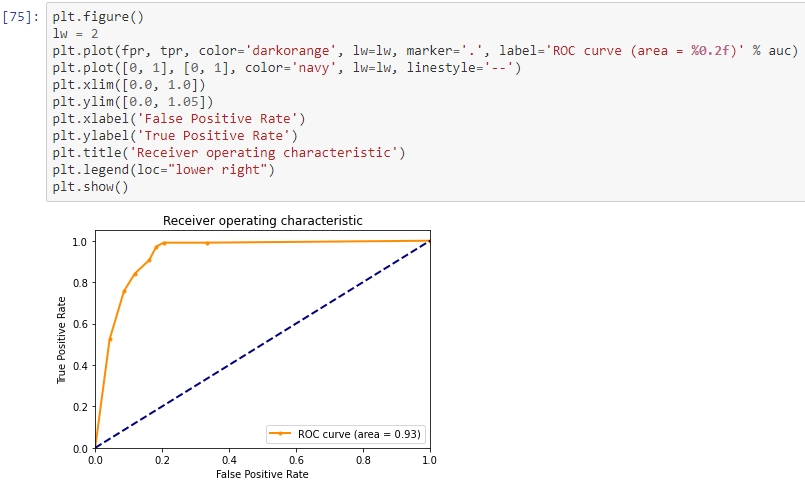The width and height of the screenshot is (805, 496).
Task: Click the orange line sample in the legend
Action: (280, 433)
